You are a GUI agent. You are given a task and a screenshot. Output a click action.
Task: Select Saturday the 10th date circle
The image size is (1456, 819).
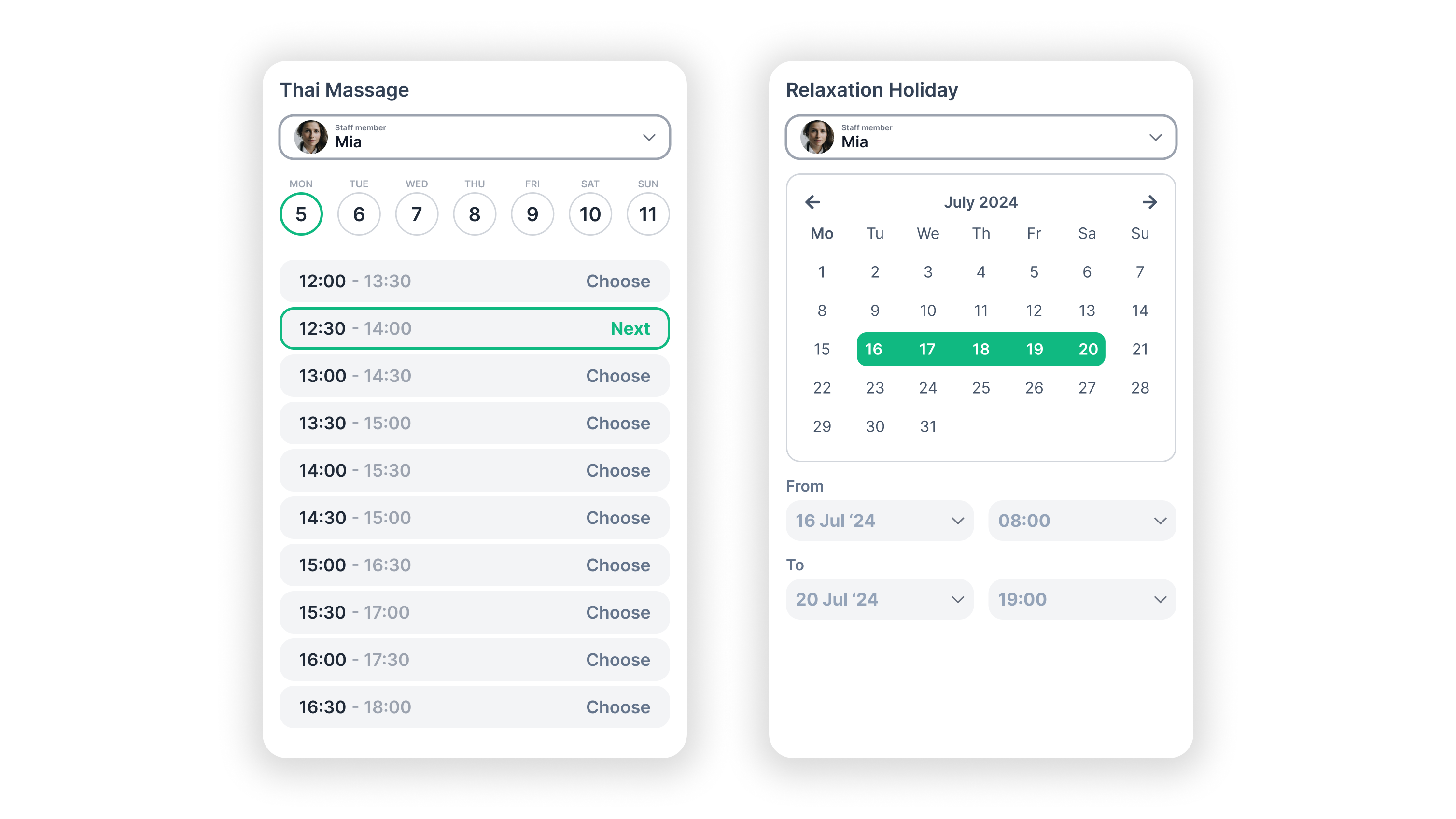point(590,213)
